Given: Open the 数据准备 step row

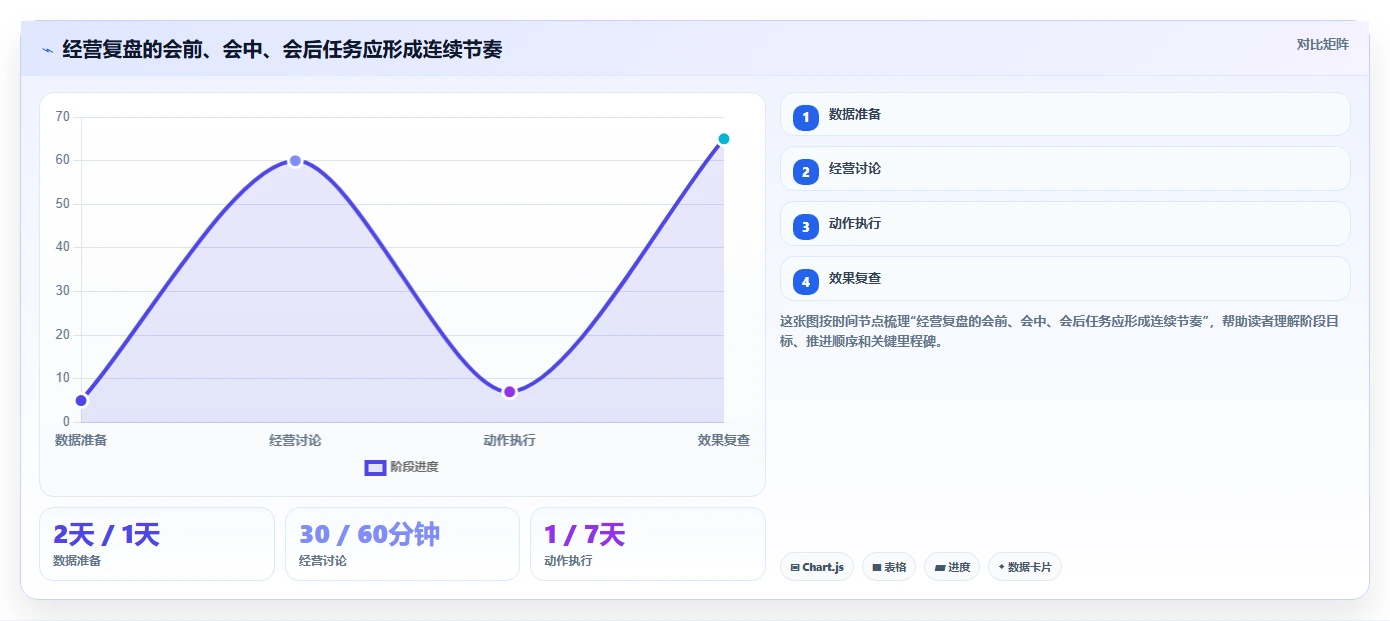Looking at the screenshot, I should coord(1065,114).
